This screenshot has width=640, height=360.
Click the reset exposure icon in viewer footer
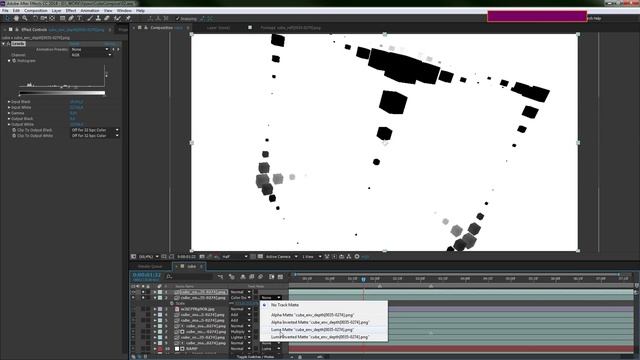coord(357,257)
